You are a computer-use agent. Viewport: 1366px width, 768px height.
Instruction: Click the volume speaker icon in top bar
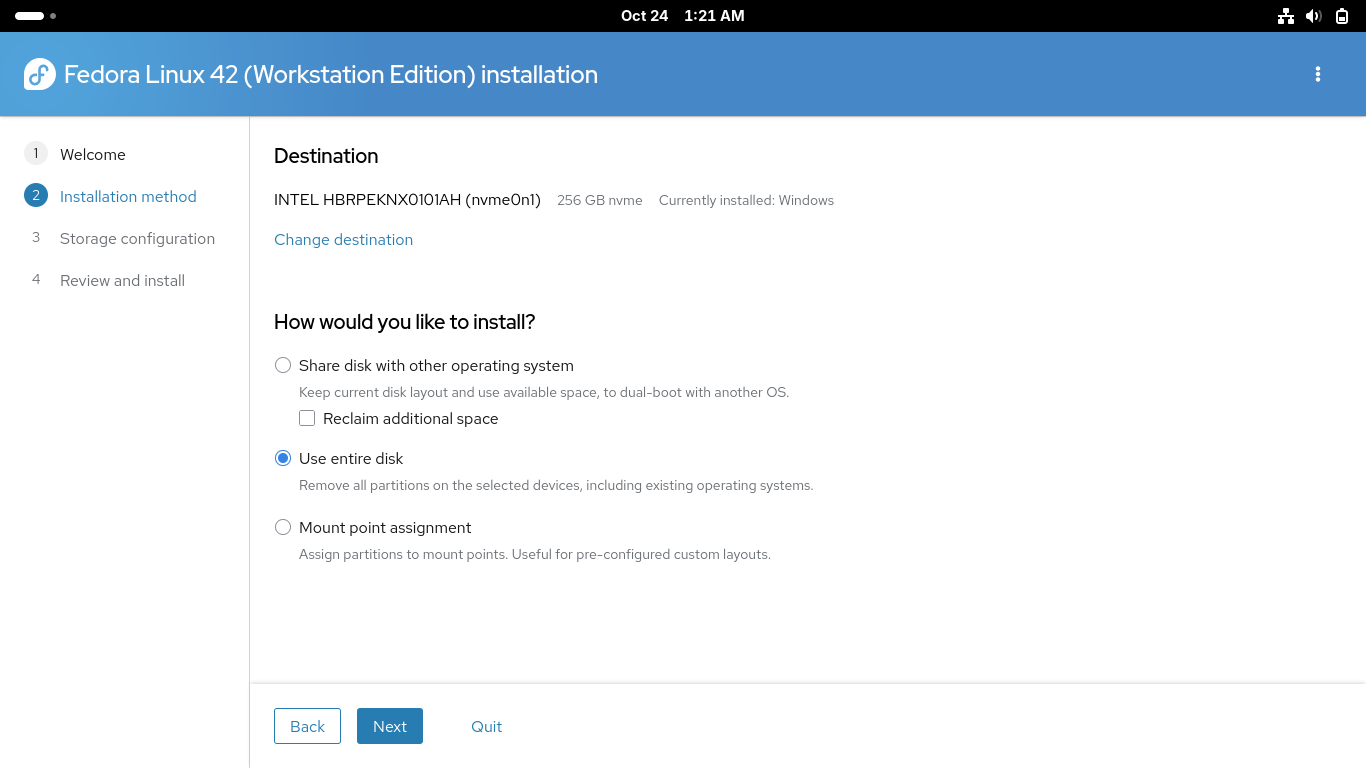(x=1314, y=16)
